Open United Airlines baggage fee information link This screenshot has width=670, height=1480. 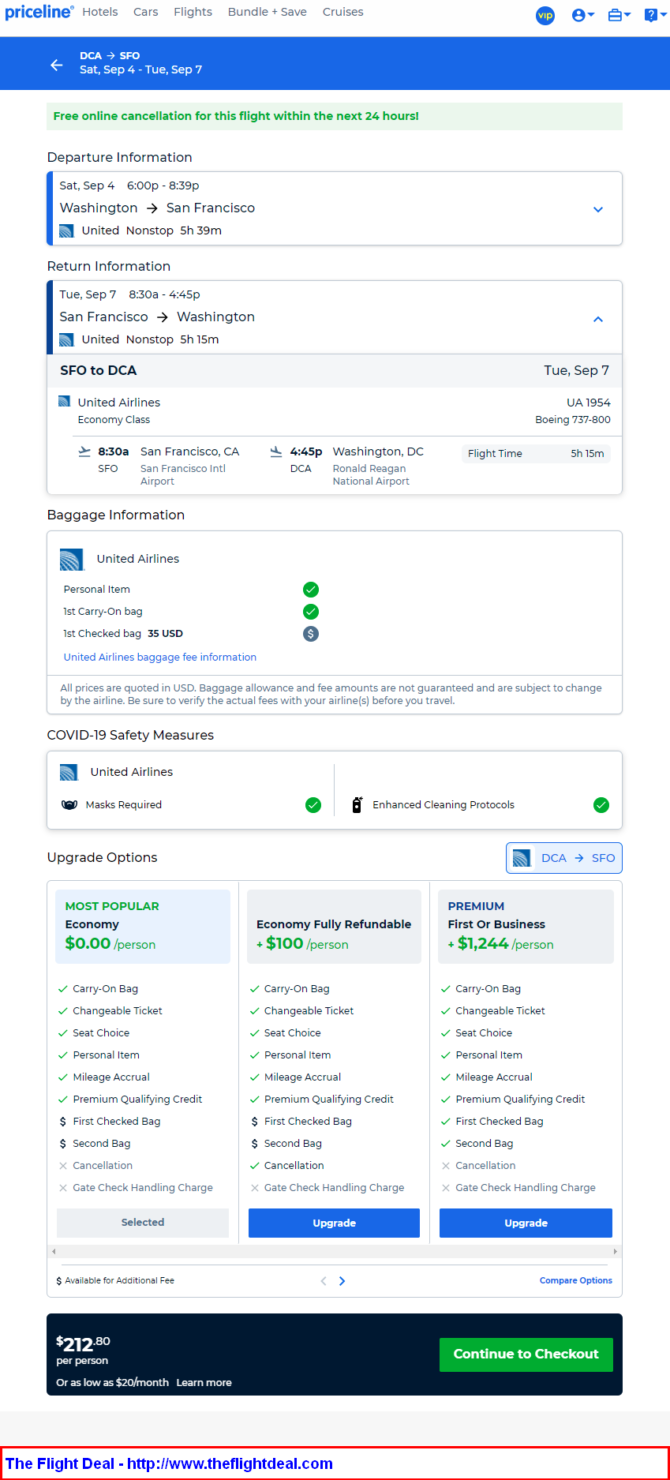point(160,657)
